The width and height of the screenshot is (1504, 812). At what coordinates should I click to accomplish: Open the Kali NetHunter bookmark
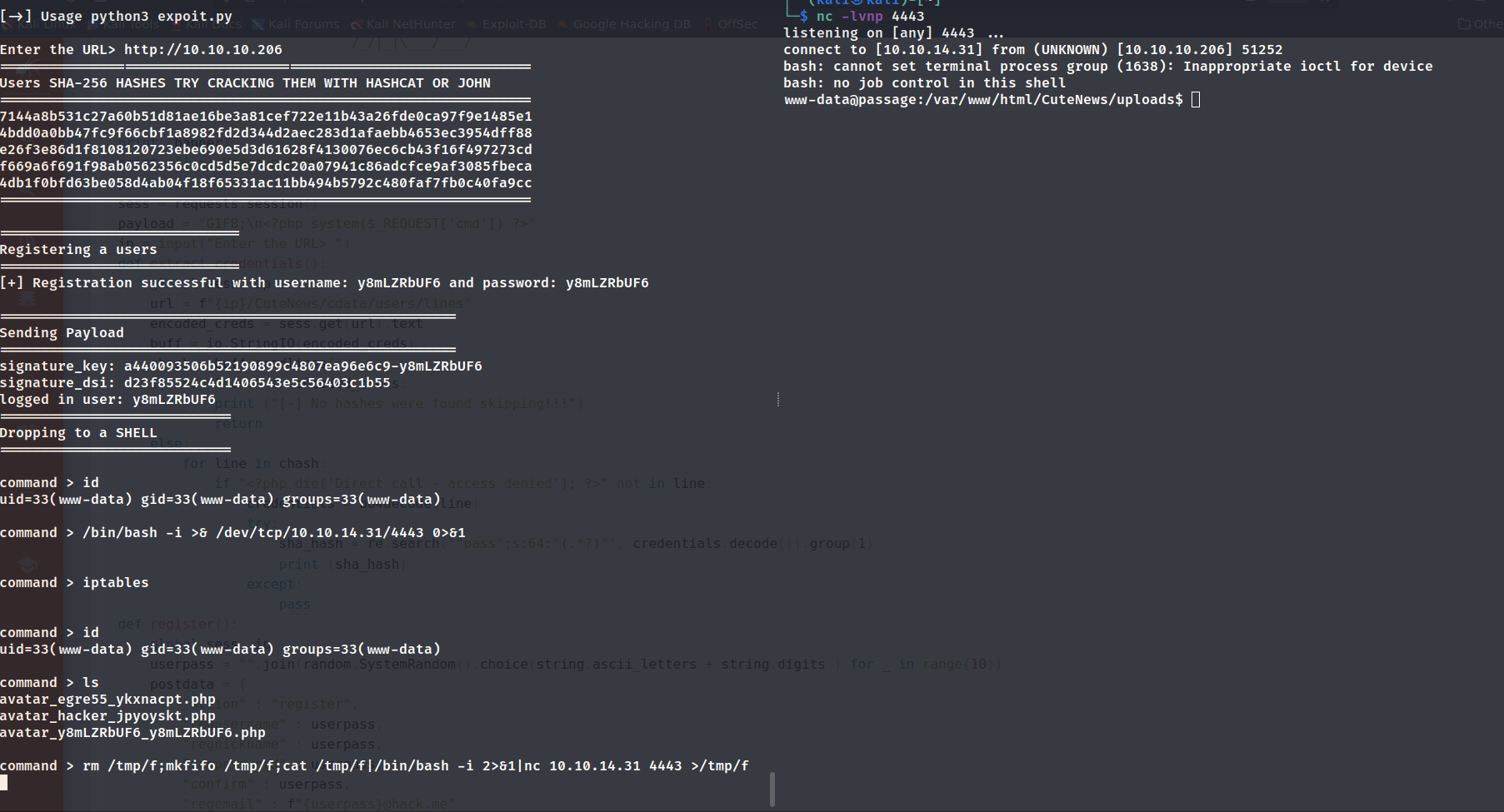pos(403,24)
